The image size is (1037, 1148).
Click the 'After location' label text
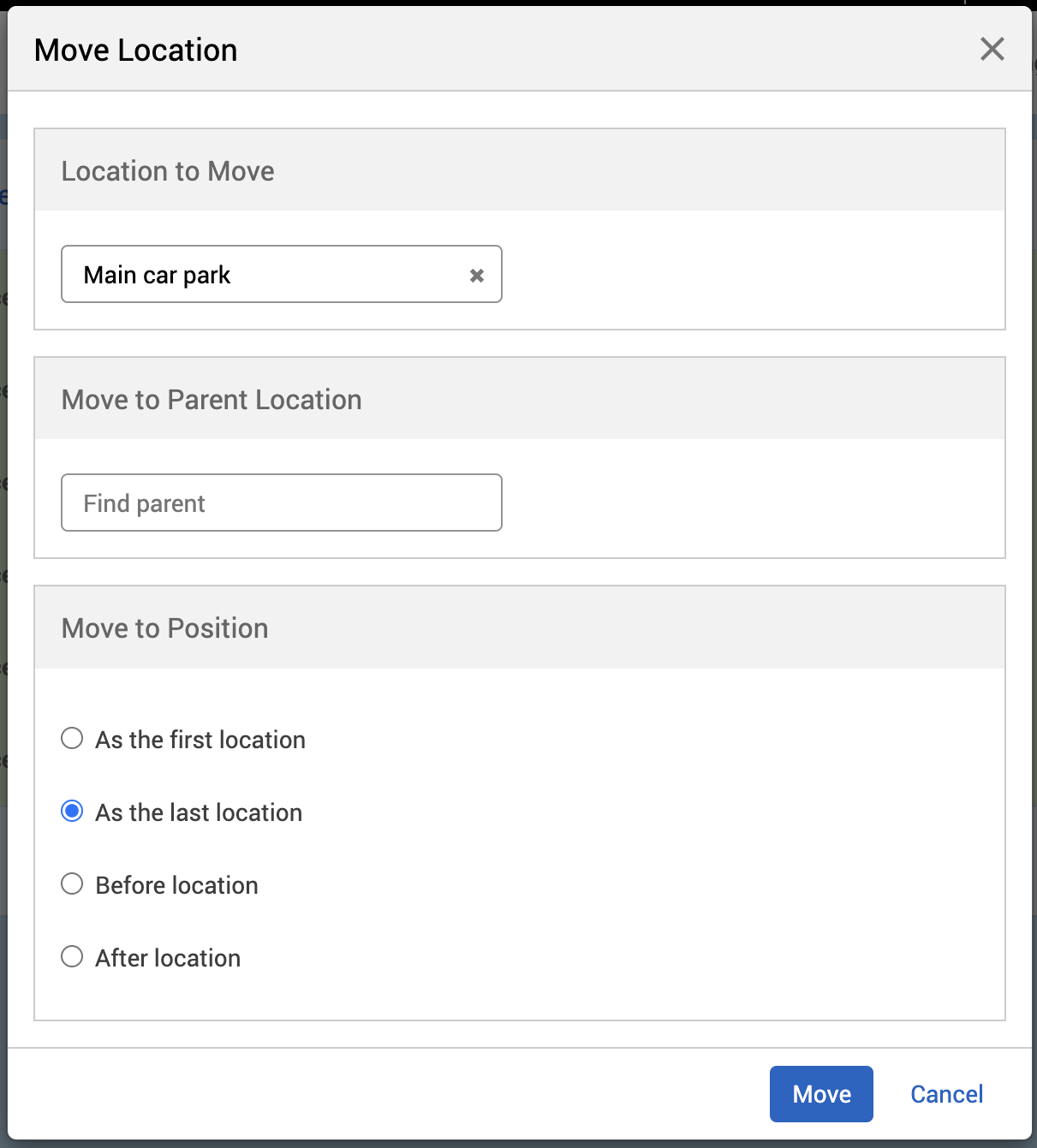pyautogui.click(x=168, y=958)
